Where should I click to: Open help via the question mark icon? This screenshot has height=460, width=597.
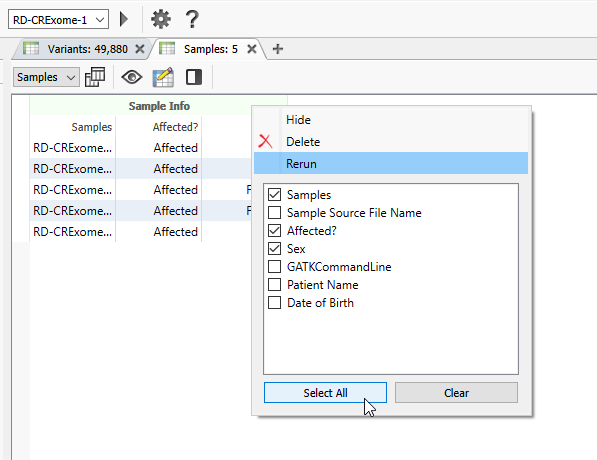pyautogui.click(x=192, y=19)
